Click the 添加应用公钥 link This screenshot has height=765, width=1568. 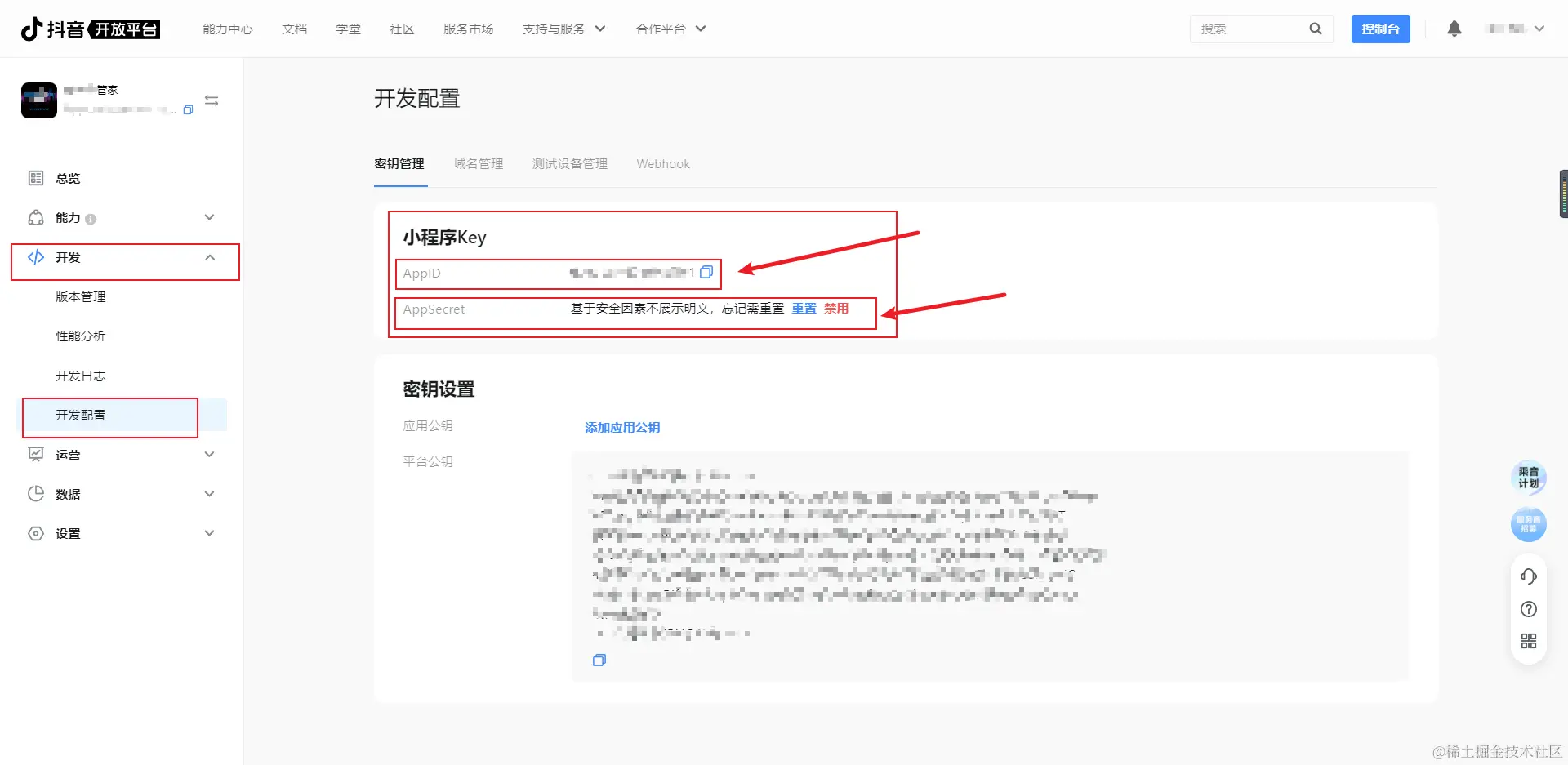[622, 427]
